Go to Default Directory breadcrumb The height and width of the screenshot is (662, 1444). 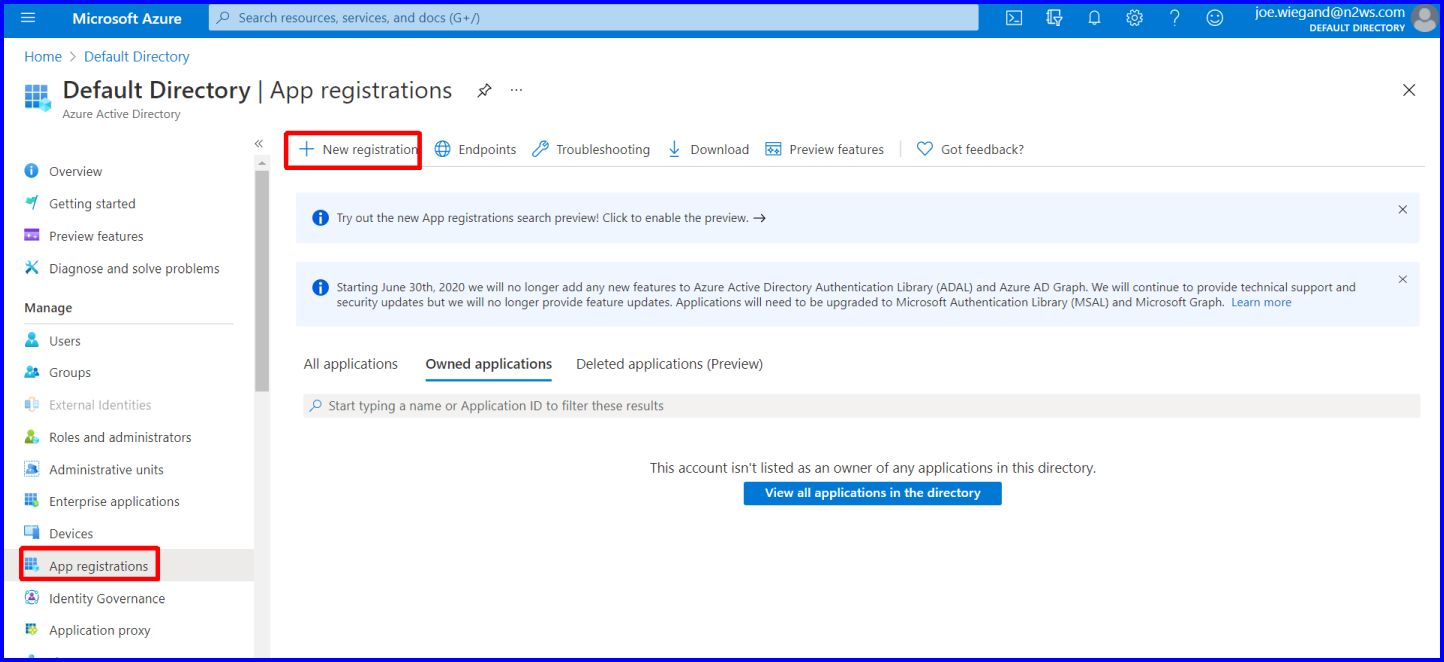pos(137,57)
